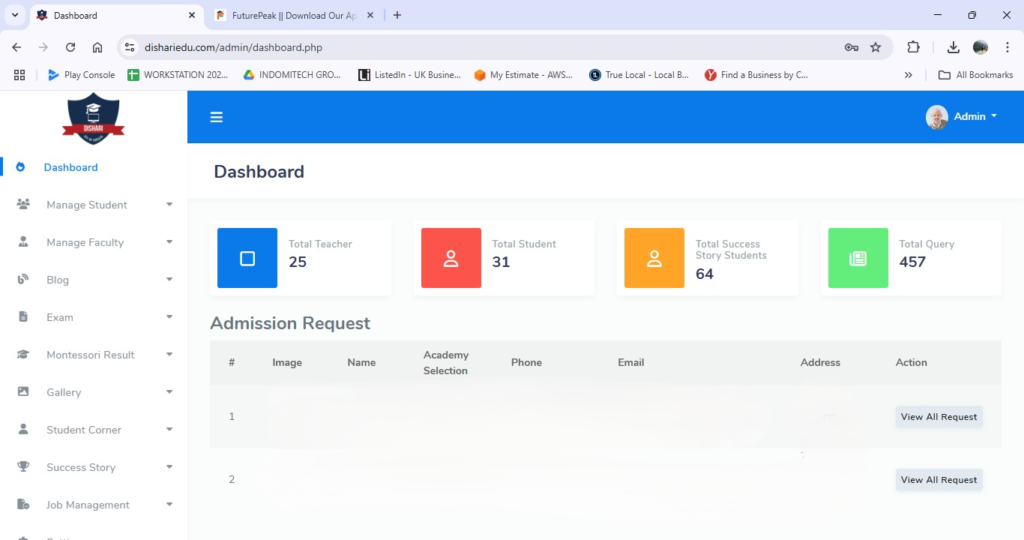Image resolution: width=1024 pixels, height=540 pixels.
Task: Click the red Total Student card icon
Action: [451, 258]
